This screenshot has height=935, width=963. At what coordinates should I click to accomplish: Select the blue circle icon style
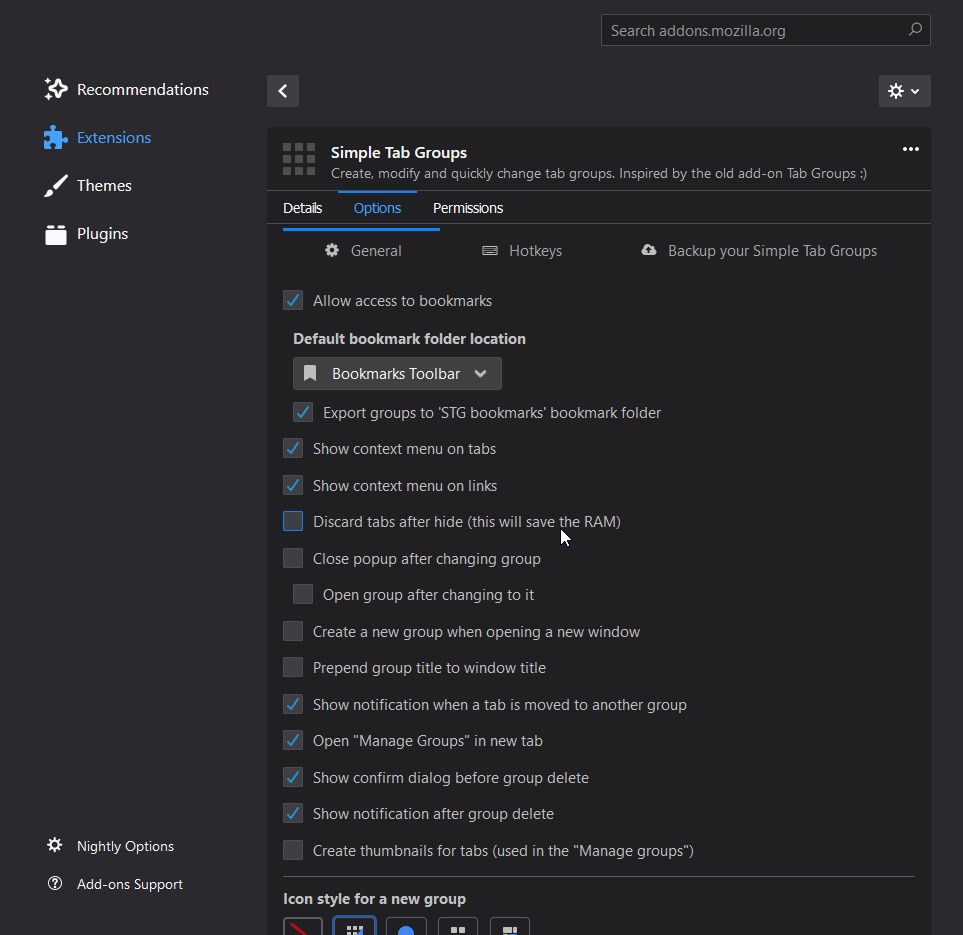406,926
